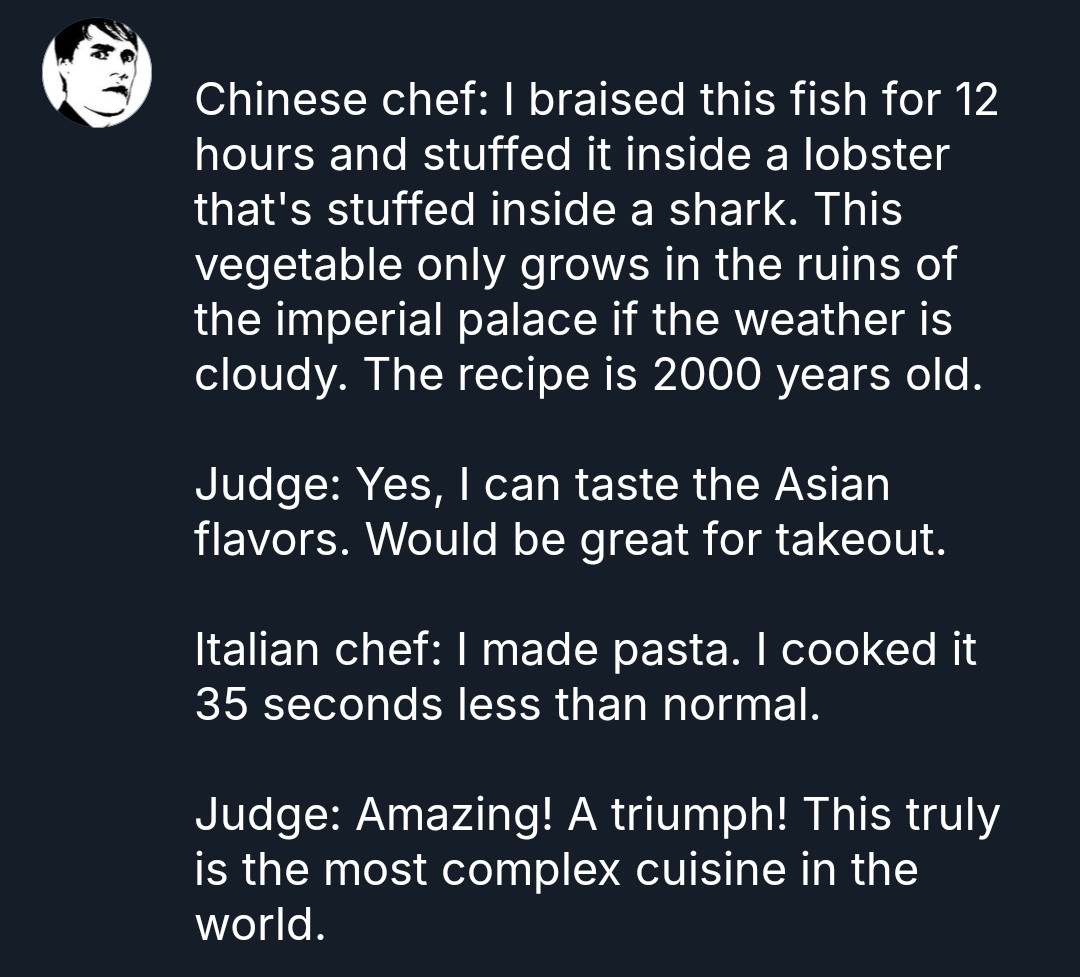Open the poster's profile avatar
Image resolution: width=1080 pixels, height=977 pixels.
point(97,73)
